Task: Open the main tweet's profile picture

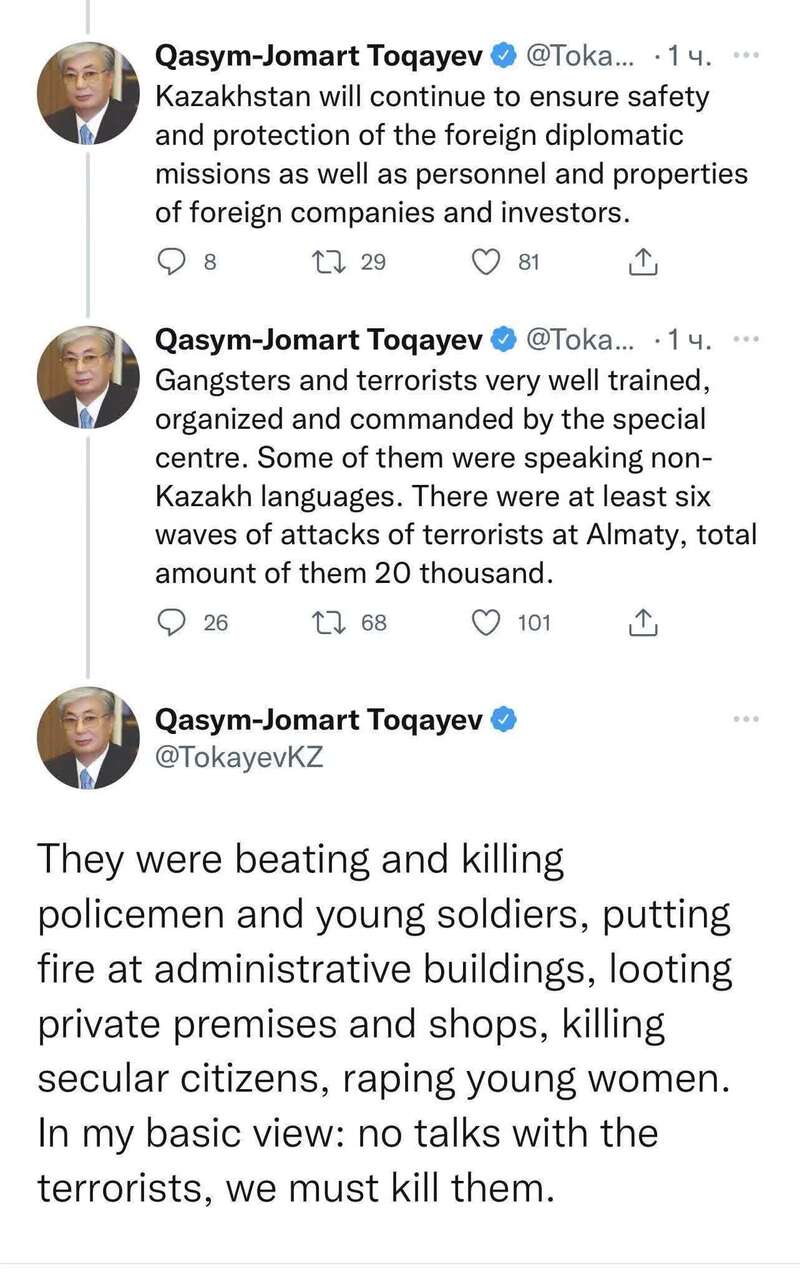Action: pos(88,737)
